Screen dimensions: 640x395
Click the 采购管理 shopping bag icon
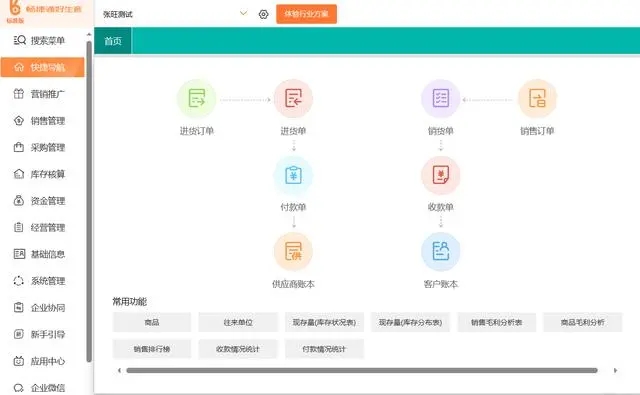19,147
